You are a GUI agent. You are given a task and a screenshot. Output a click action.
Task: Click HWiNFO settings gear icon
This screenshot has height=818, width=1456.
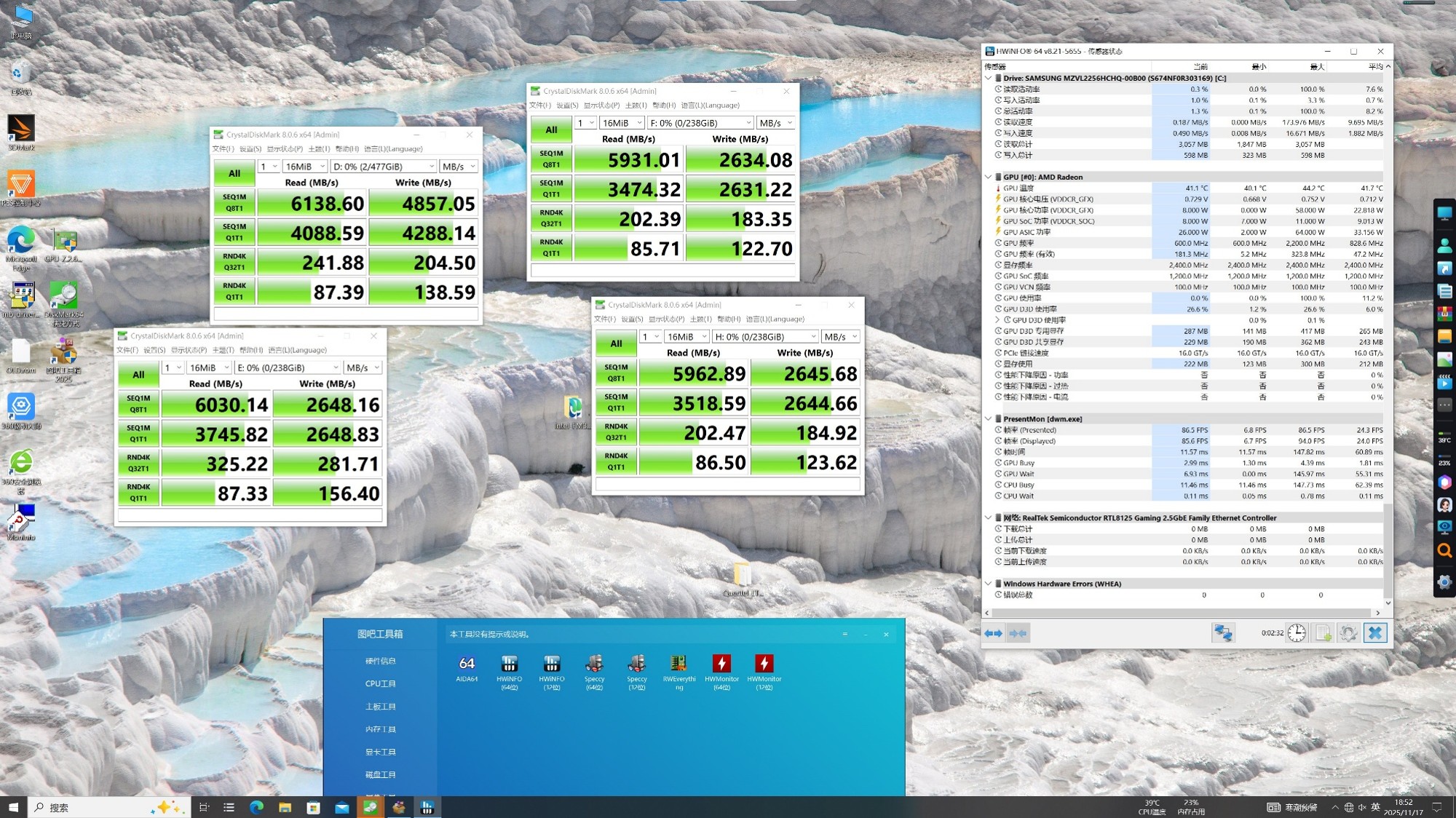1348,633
